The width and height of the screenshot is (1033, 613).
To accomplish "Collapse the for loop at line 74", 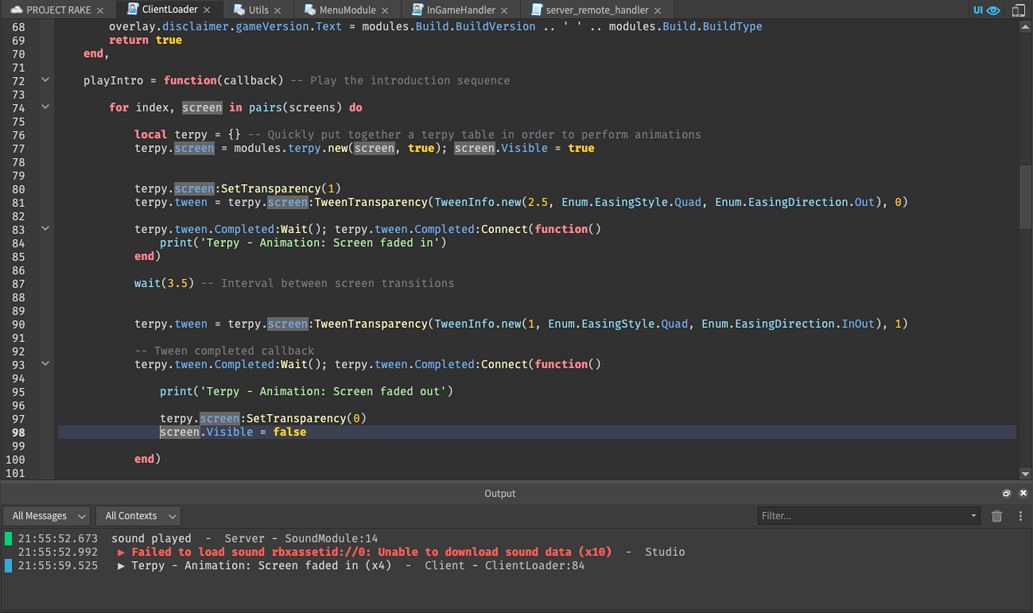I will coord(44,106).
